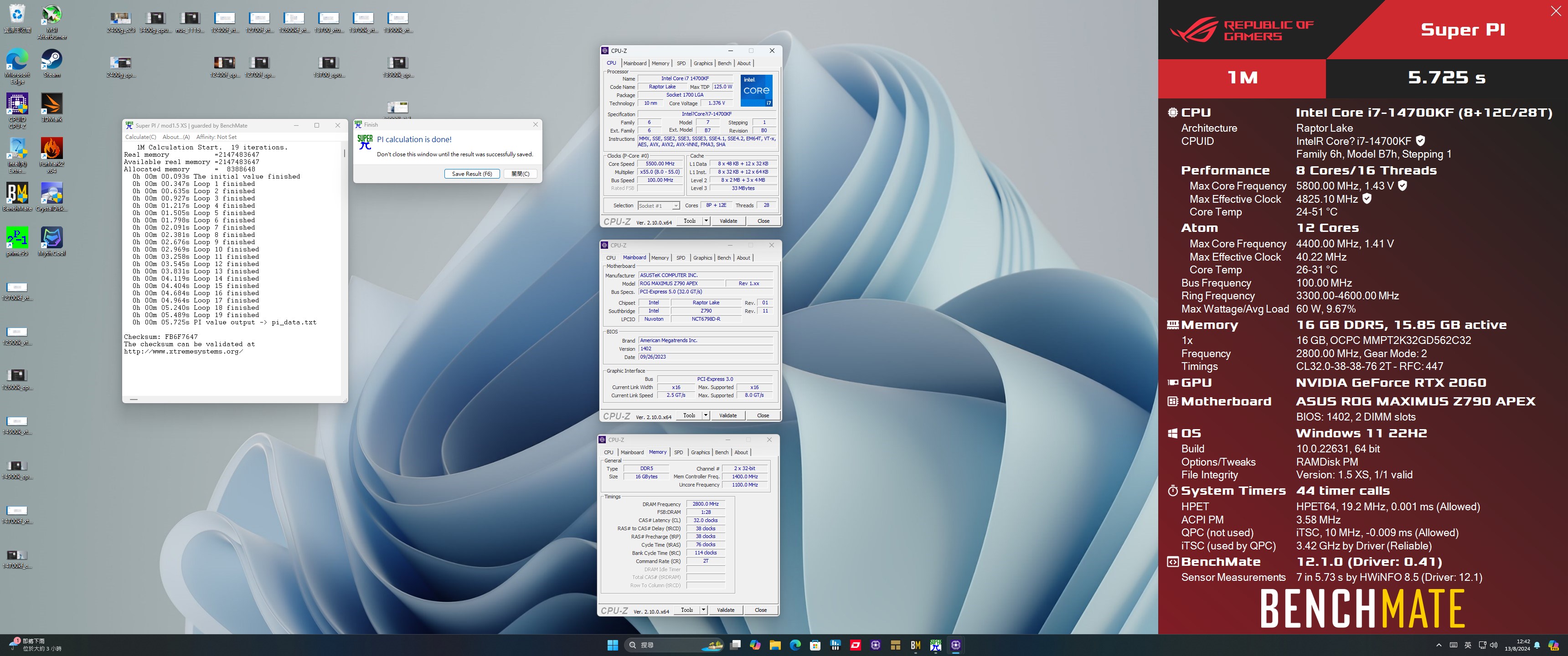This screenshot has height=656, width=1568.
Task: Click the '5500.00 MHz' Core Speed value
Action: point(660,164)
